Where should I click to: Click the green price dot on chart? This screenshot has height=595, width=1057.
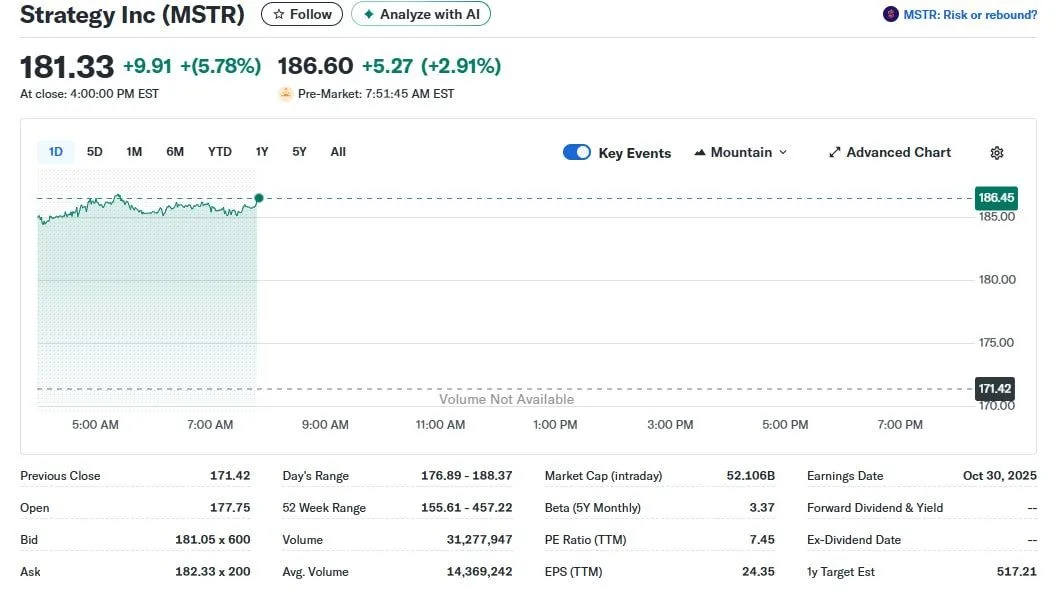259,199
